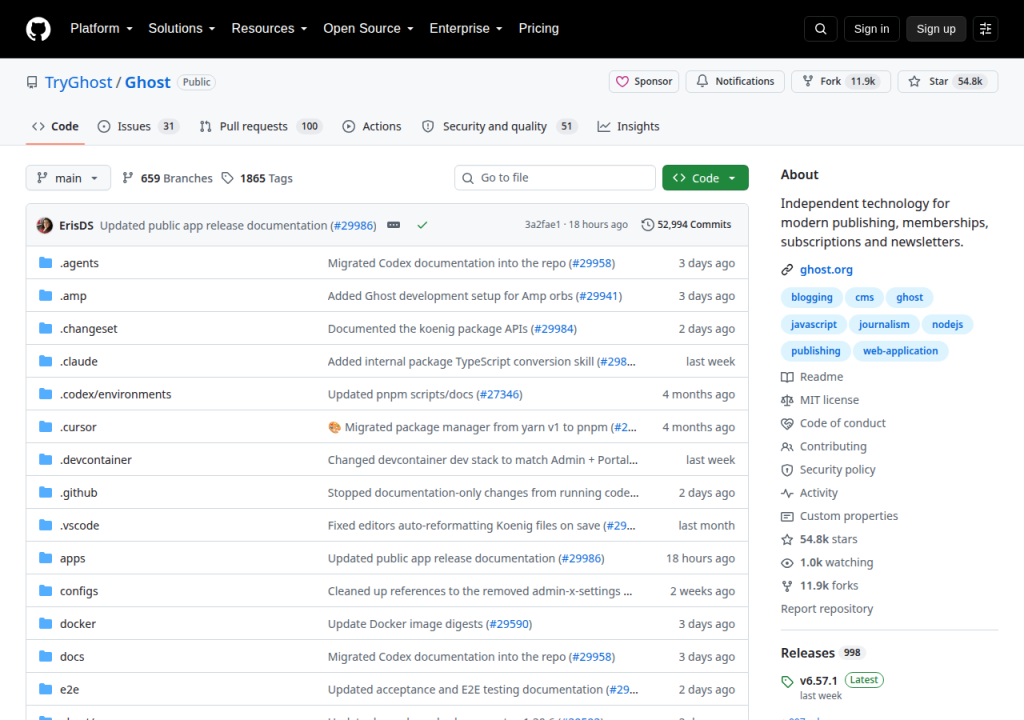The image size is (1024, 720).
Task: Open the green Code dropdown button
Action: (x=705, y=178)
